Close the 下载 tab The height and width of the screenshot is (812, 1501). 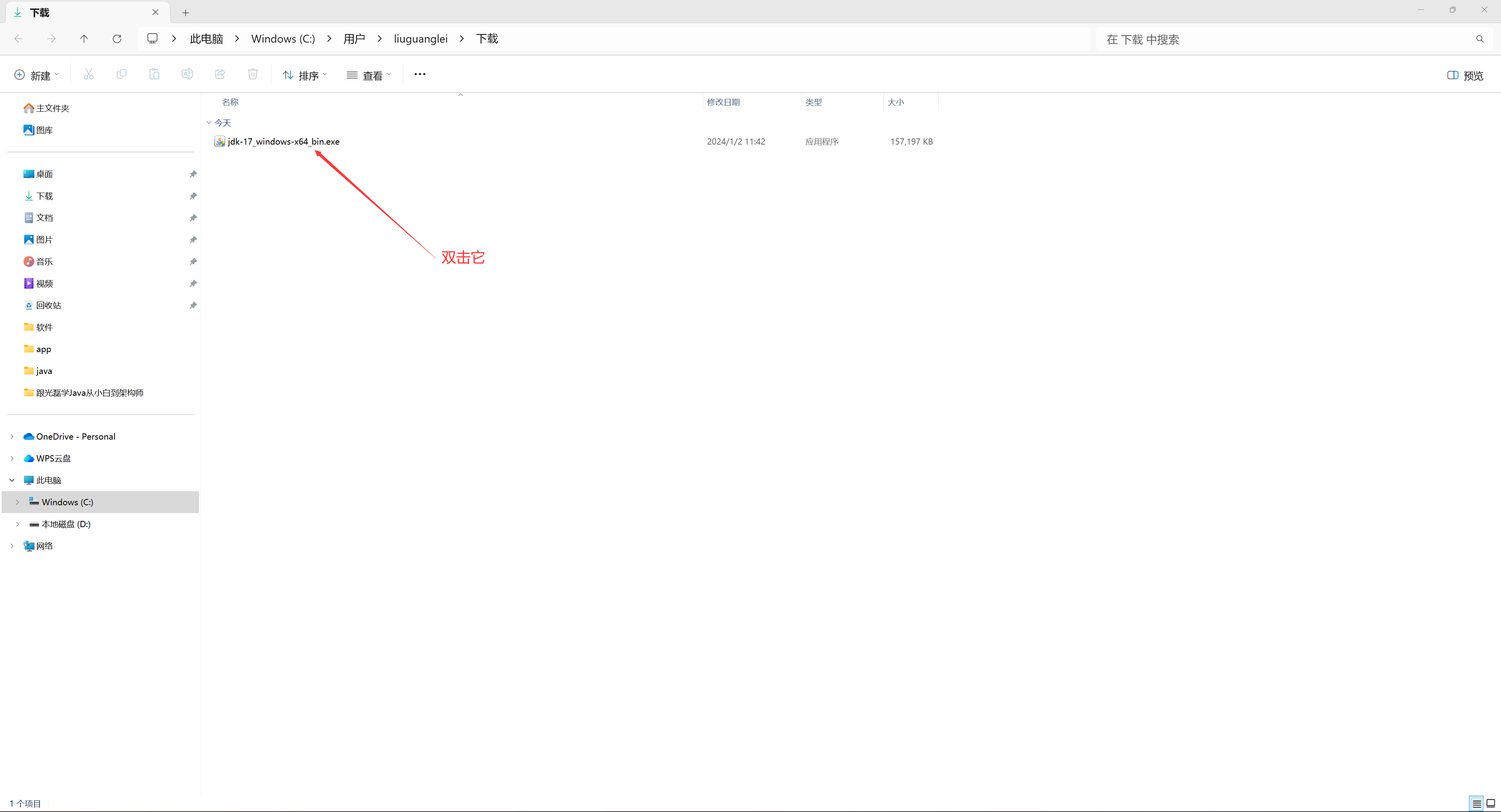(156, 12)
